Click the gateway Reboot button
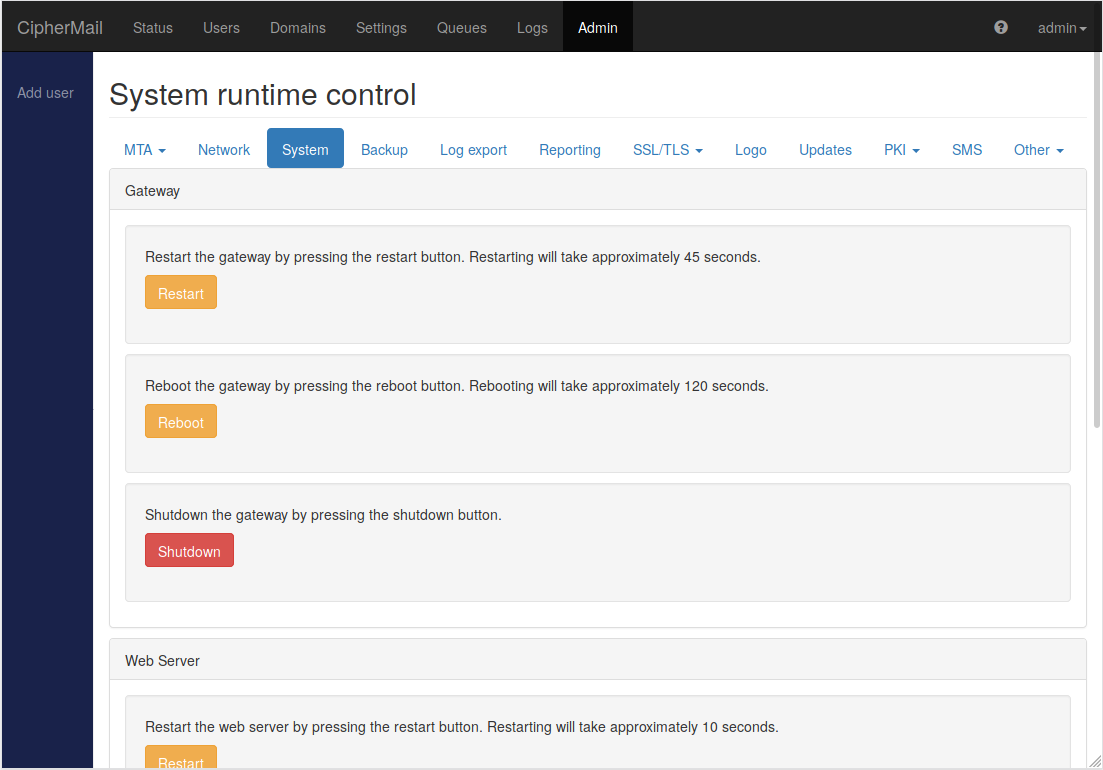This screenshot has height=770, width=1103. (x=181, y=421)
